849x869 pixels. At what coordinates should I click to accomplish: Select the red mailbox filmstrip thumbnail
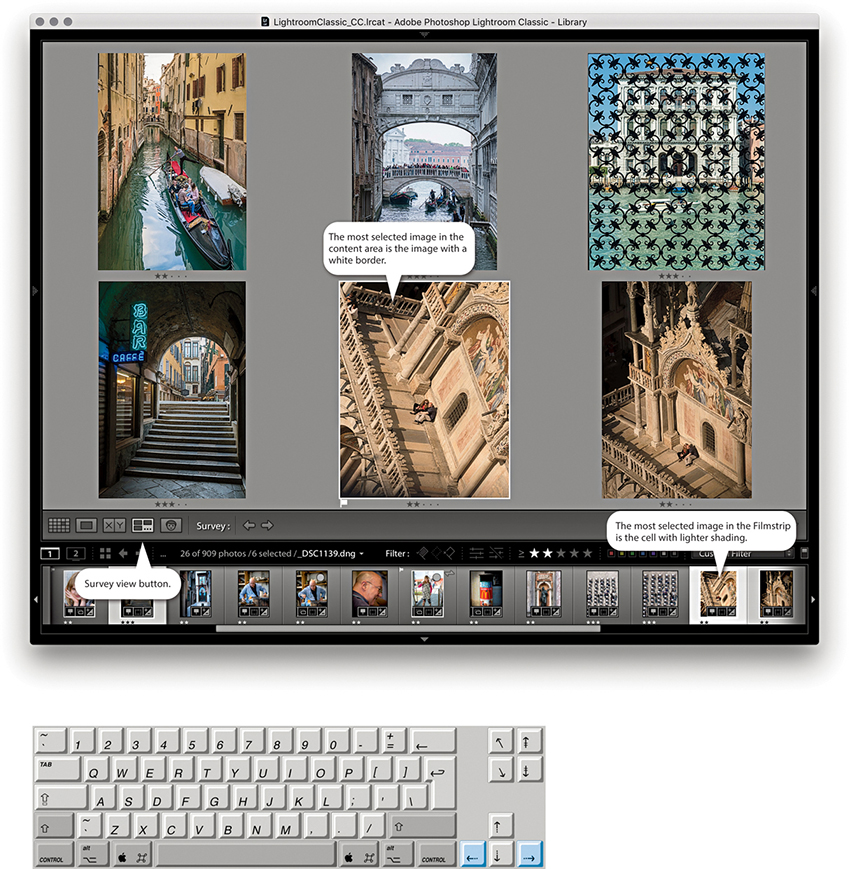pos(486,594)
